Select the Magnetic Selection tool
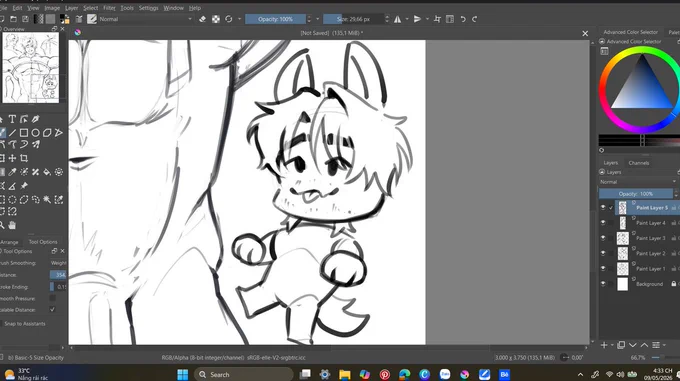This screenshot has height=381, width=680. click(12, 211)
